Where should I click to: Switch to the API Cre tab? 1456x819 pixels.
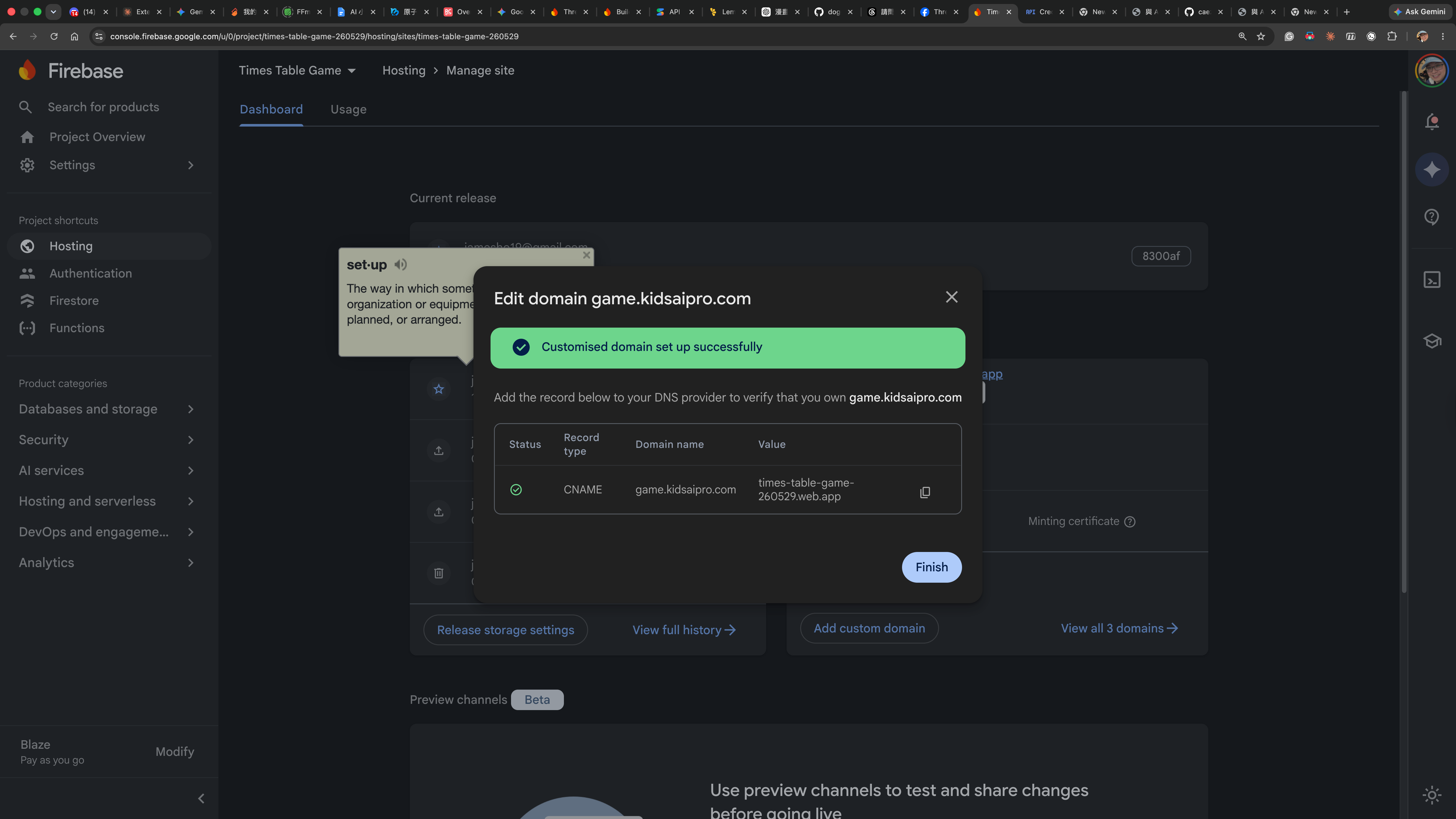tap(1045, 11)
